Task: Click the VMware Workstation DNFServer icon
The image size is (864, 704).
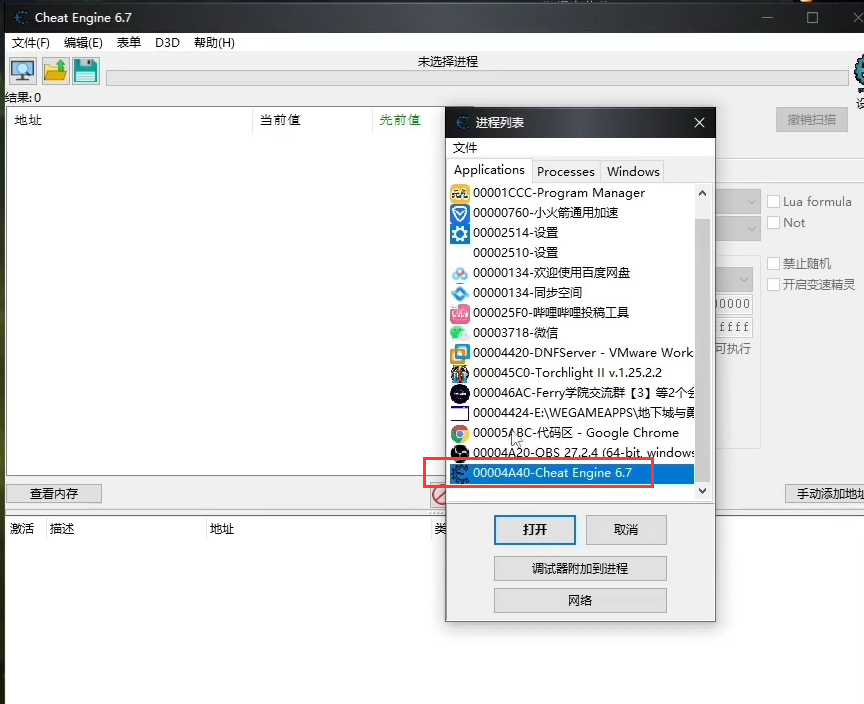Action: 460,353
